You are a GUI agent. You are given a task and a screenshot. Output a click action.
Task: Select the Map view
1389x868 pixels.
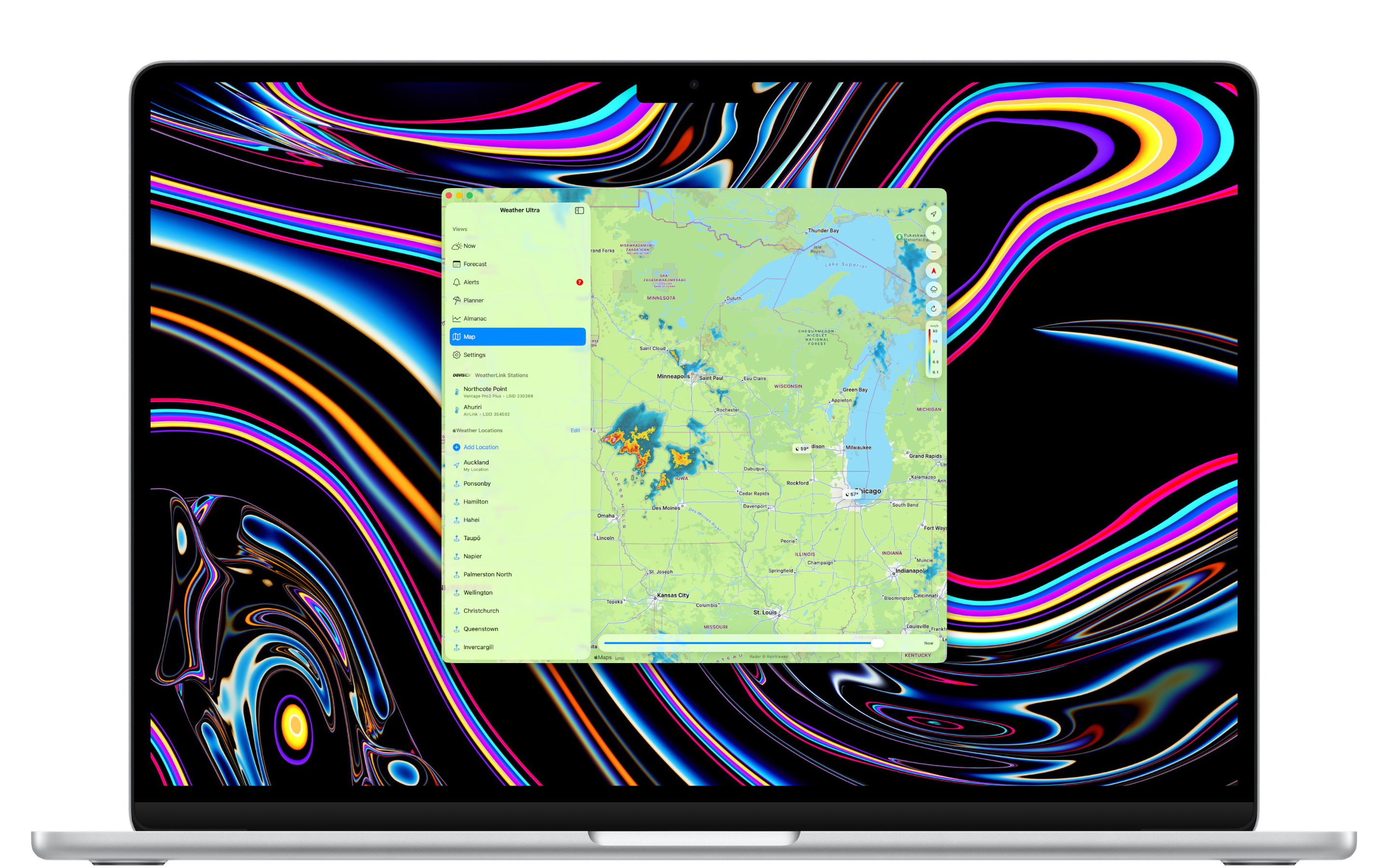click(517, 337)
